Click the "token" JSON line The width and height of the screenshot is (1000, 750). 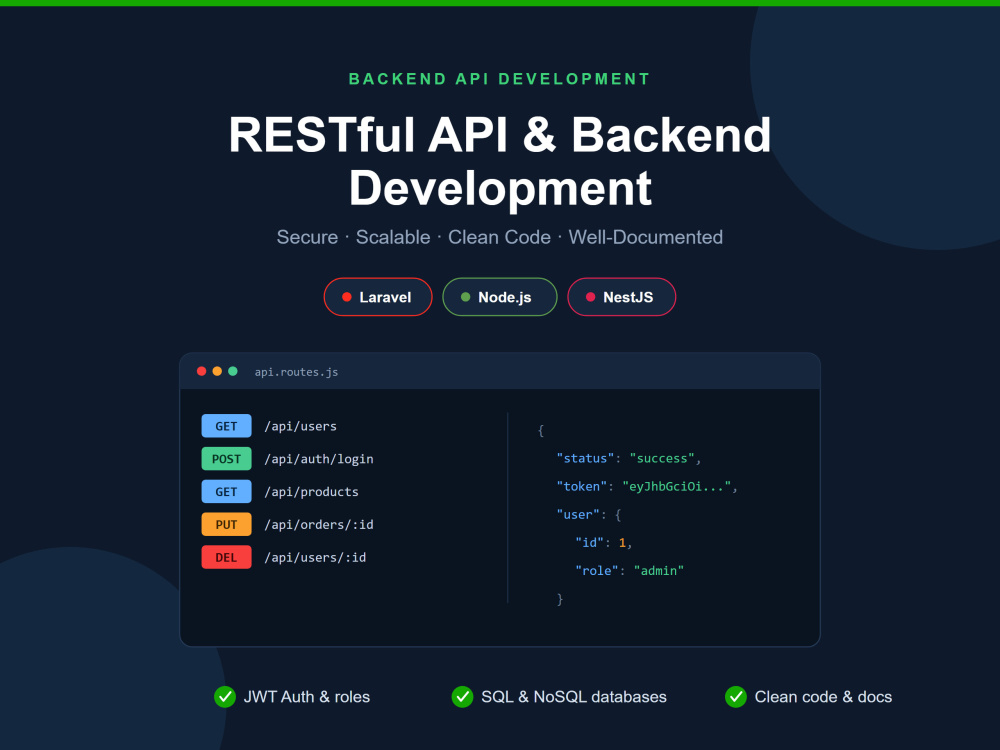point(647,487)
